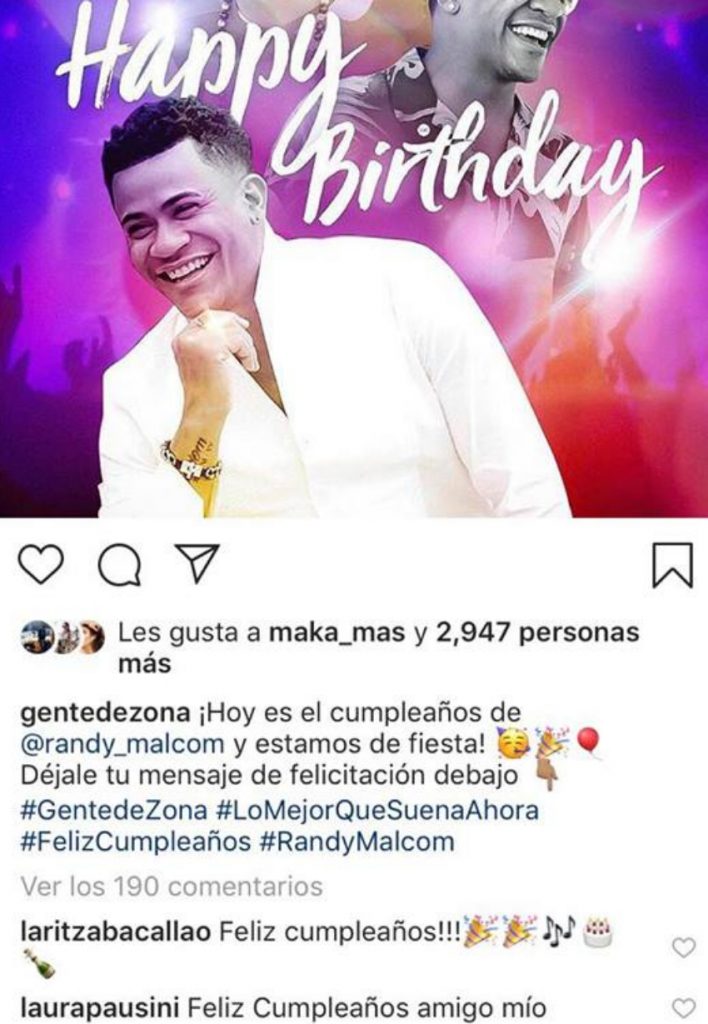Share the post via paper plane icon
The width and height of the screenshot is (708, 1024).
(x=197, y=562)
